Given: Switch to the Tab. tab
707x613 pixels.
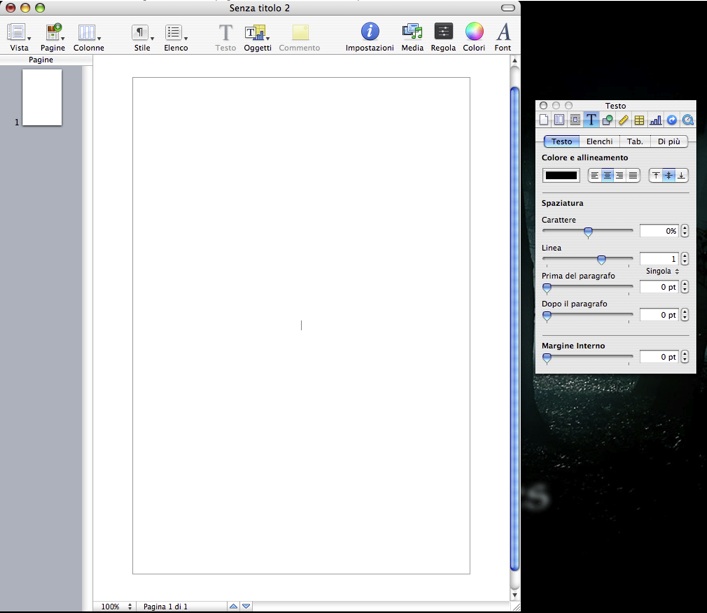Looking at the screenshot, I should click(x=635, y=142).
